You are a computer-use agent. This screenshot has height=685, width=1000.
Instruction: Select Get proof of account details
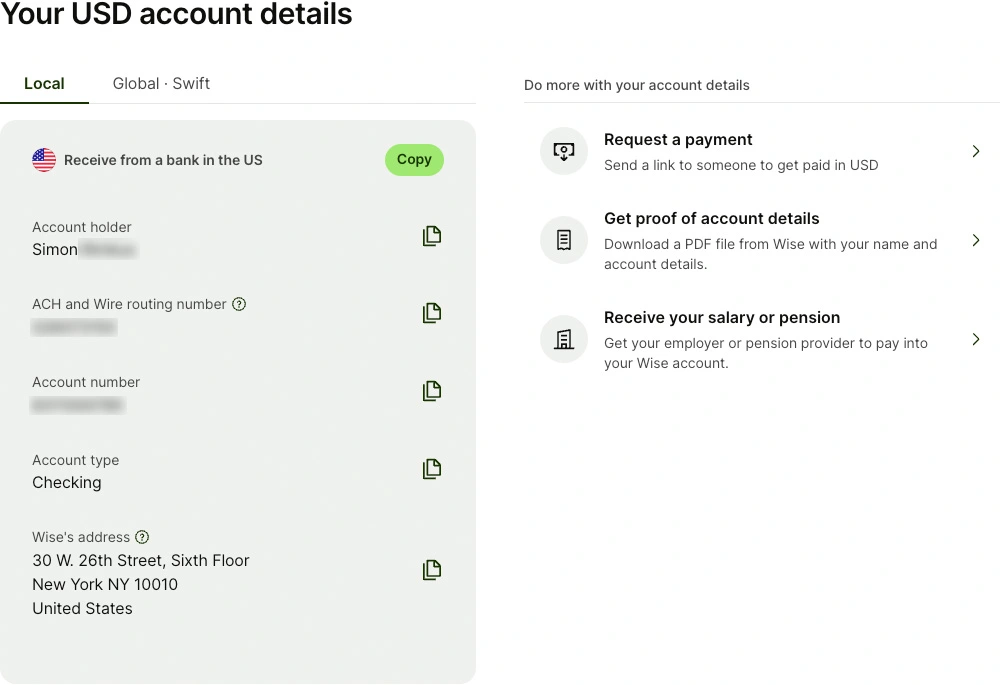[711, 219]
